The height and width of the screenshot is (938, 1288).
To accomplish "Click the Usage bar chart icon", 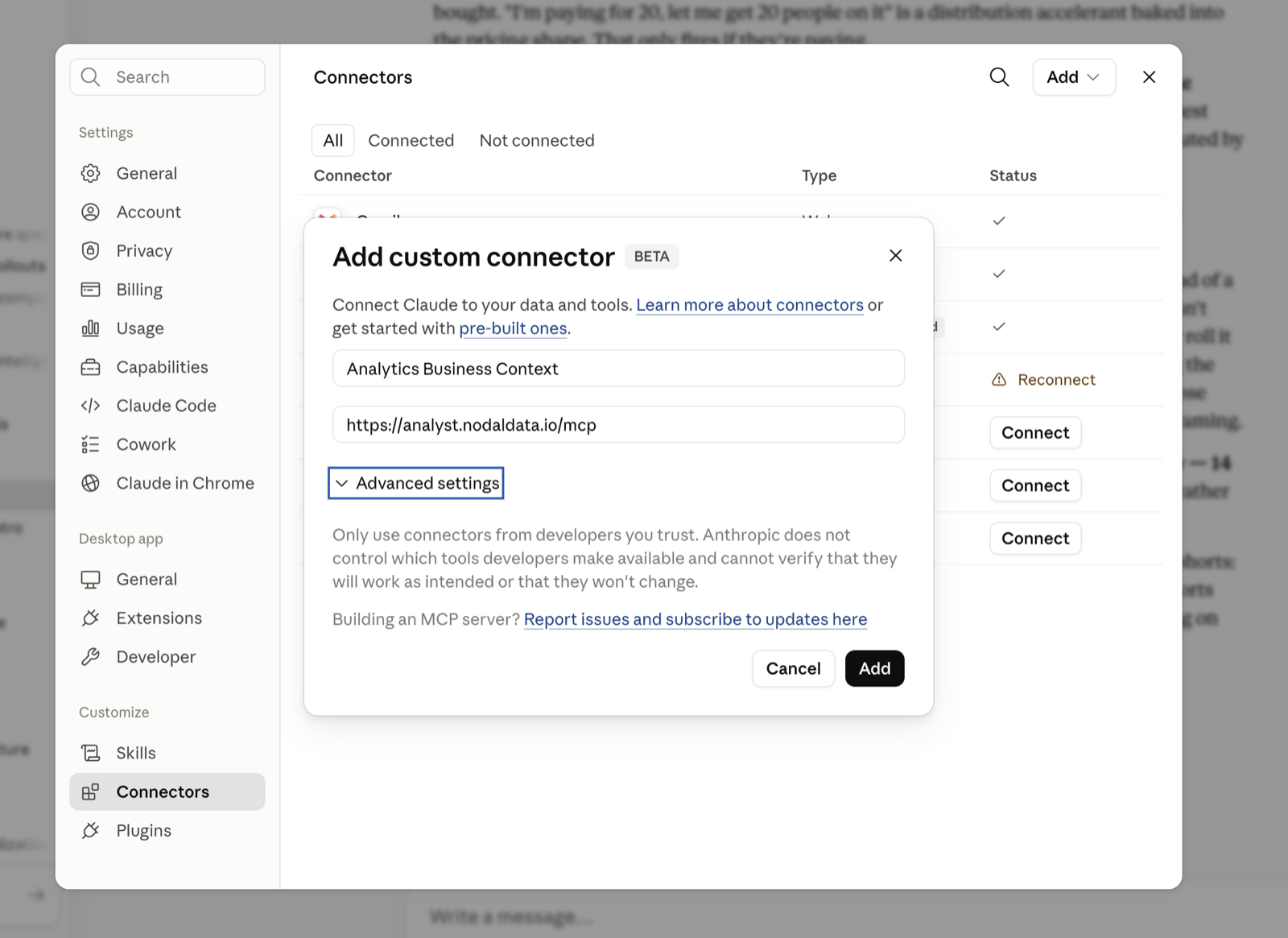I will coord(91,328).
